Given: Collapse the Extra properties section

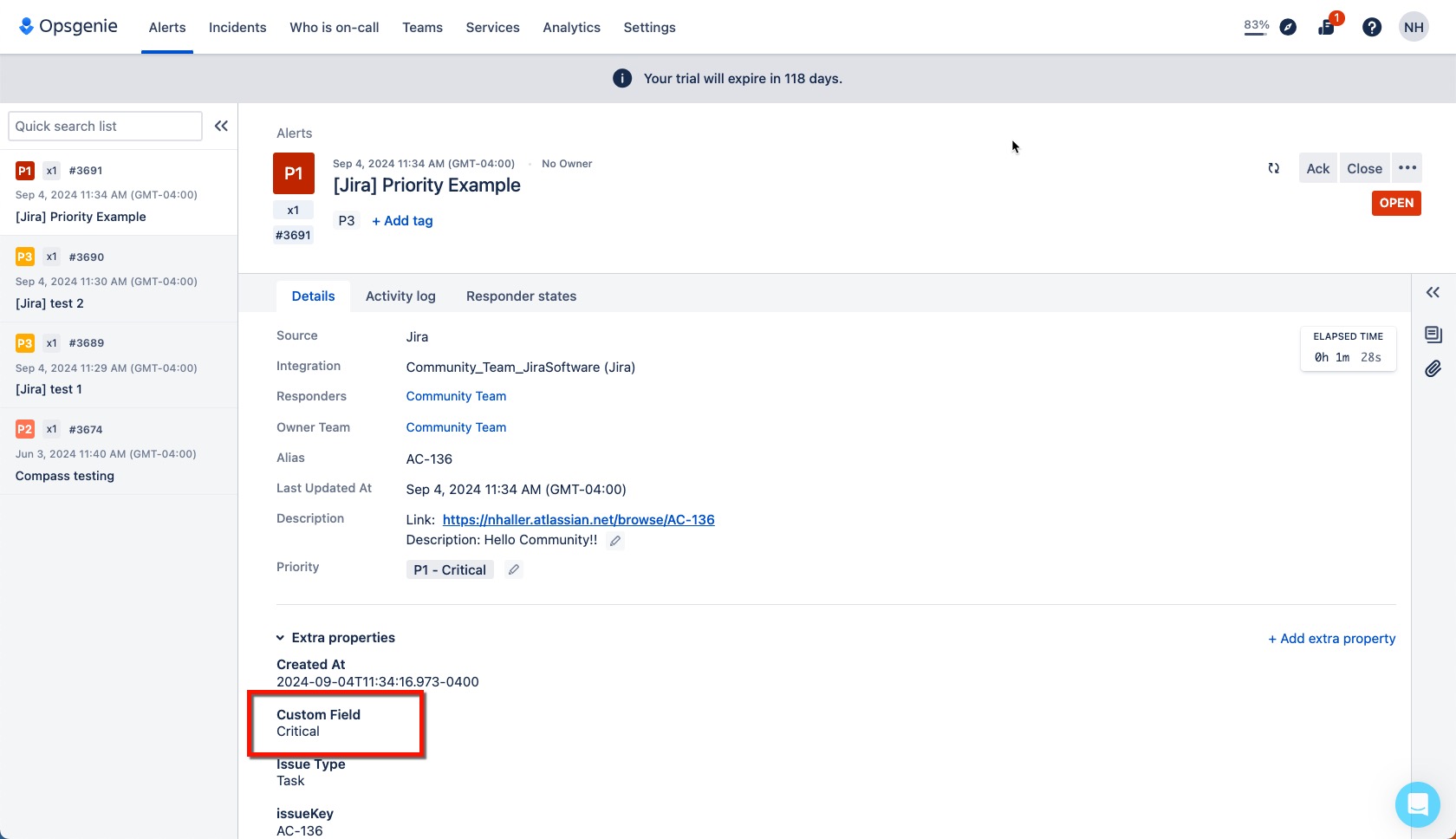Looking at the screenshot, I should coord(279,637).
